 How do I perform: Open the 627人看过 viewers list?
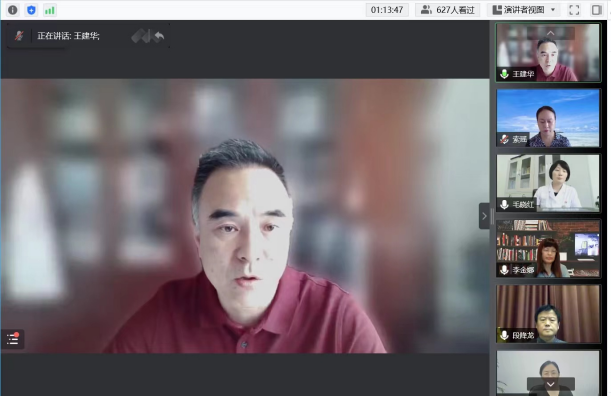coord(448,10)
